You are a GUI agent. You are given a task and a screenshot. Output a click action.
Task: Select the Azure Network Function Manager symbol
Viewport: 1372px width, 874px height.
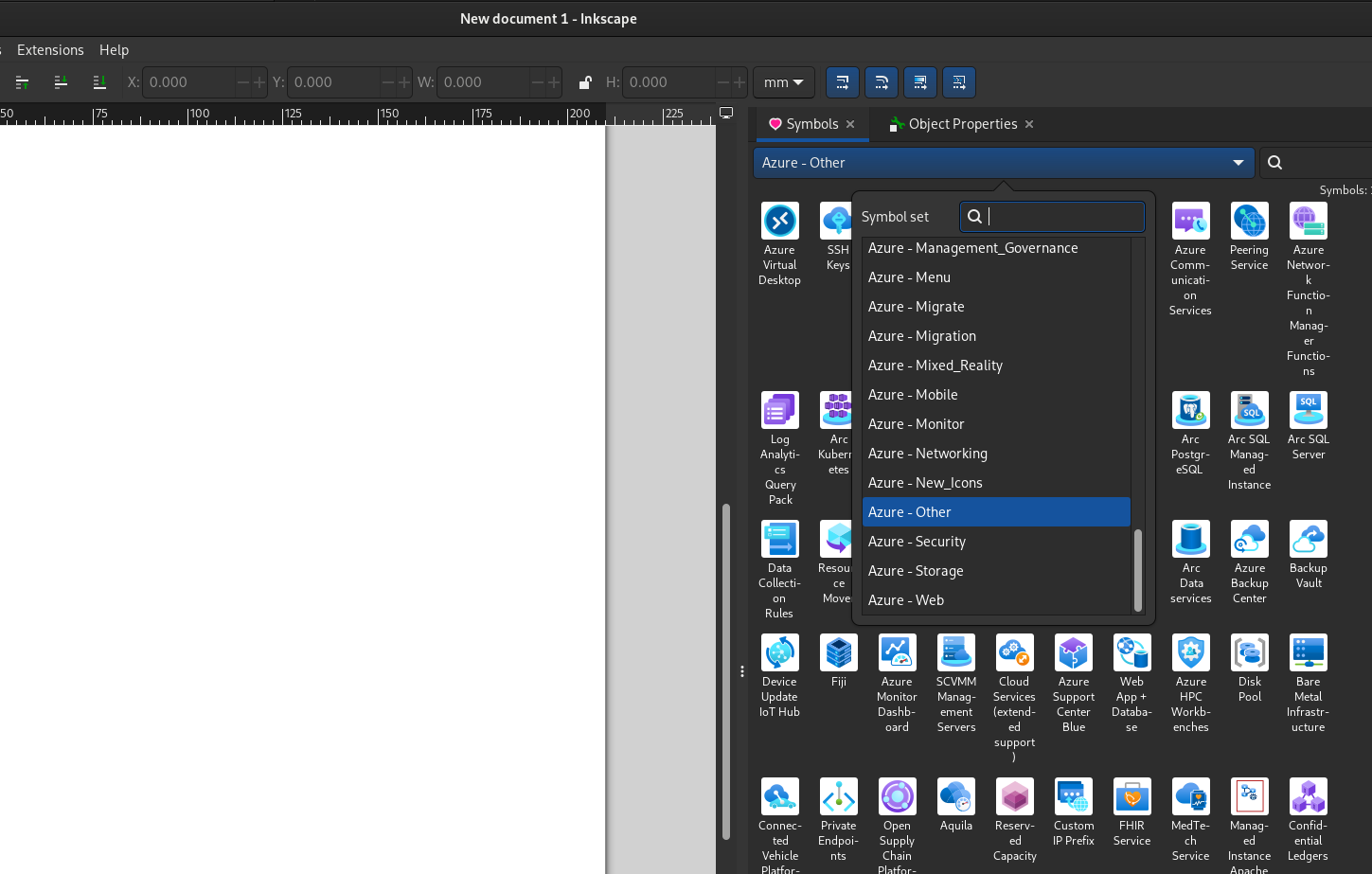click(1309, 289)
